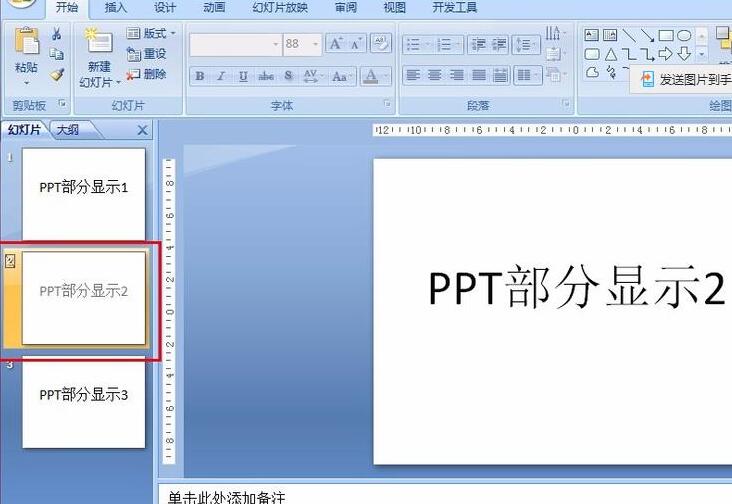732x504 pixels.
Task: Select the arrow line shape
Action: click(647, 35)
